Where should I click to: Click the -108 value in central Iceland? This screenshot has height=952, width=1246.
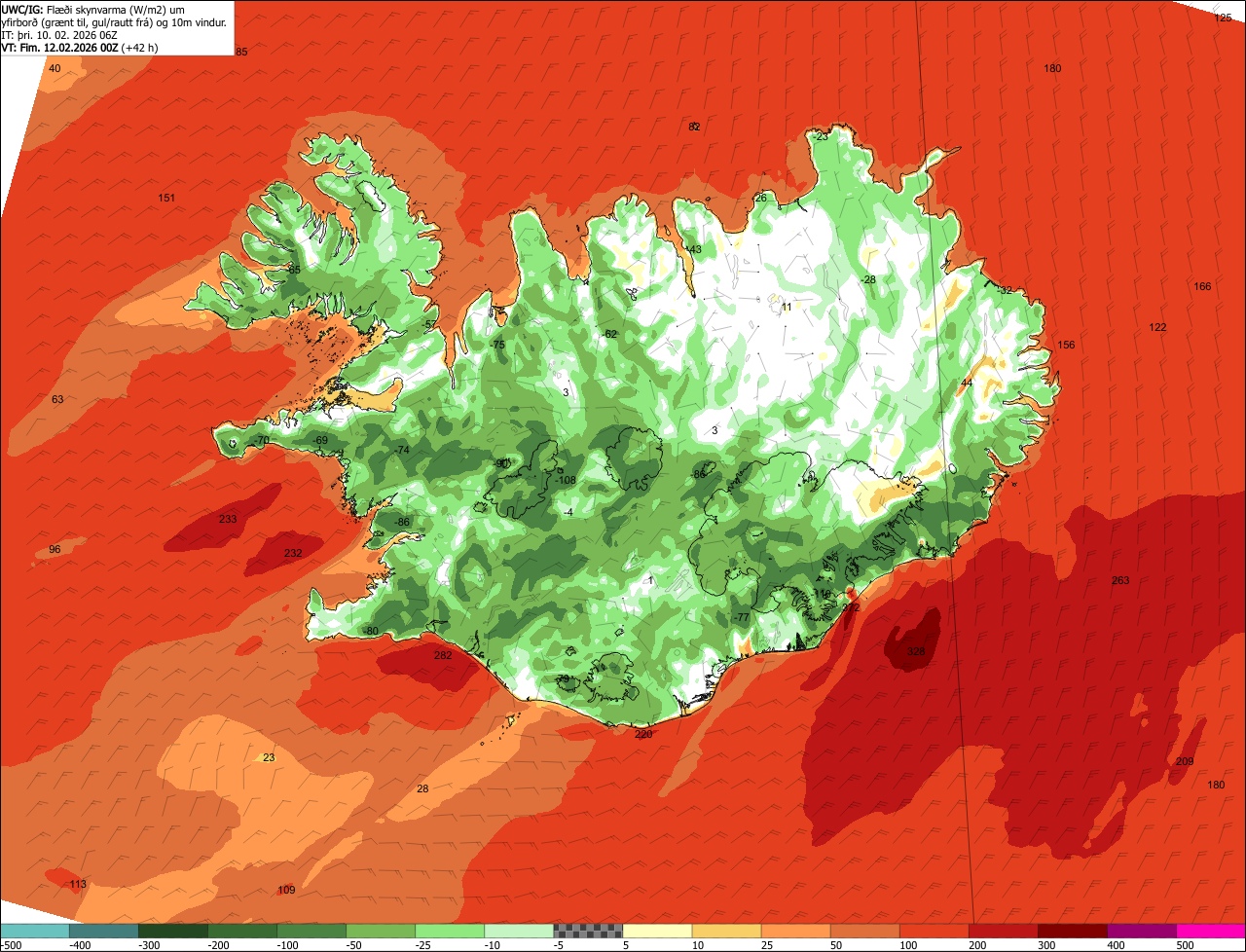tap(567, 480)
